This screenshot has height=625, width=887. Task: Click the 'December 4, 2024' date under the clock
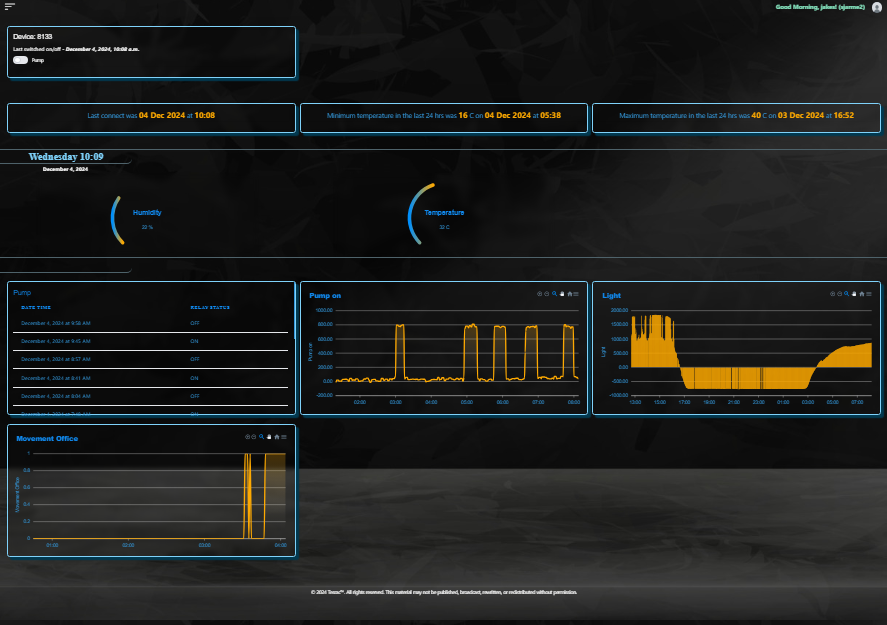66,169
